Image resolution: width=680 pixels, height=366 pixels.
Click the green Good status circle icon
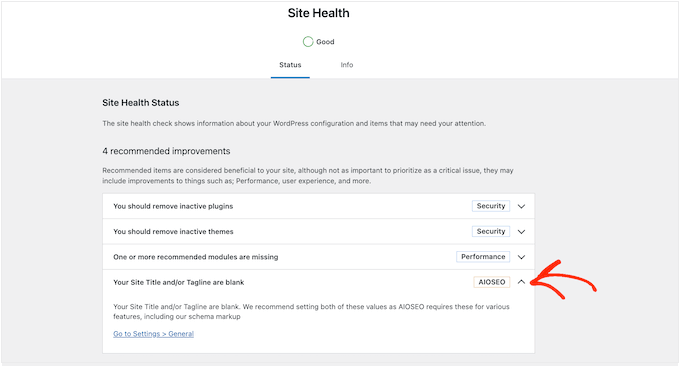tap(308, 42)
